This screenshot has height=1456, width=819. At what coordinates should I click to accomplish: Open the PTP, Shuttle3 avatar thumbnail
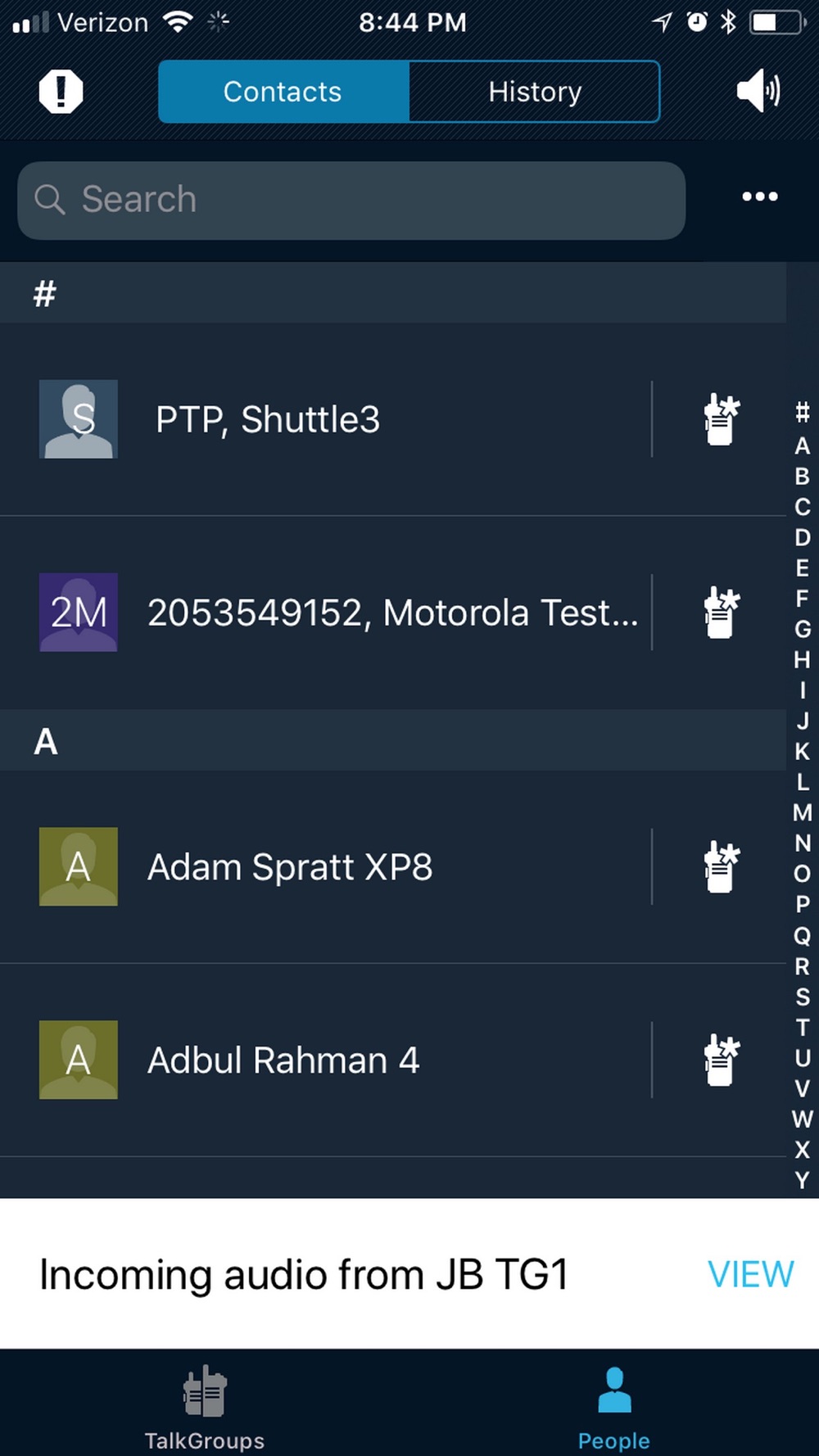79,419
